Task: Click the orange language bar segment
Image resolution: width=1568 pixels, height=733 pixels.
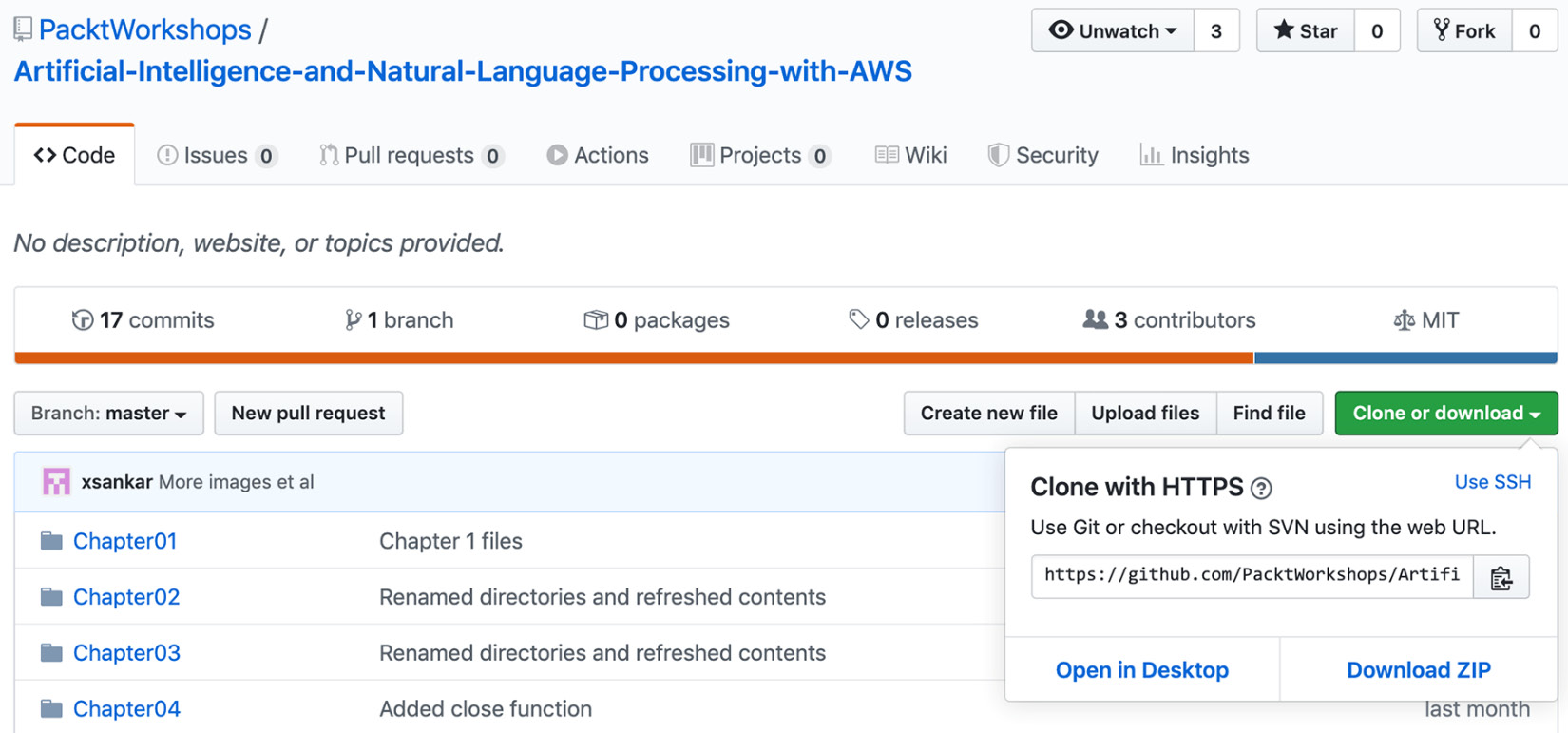Action: [x=634, y=358]
